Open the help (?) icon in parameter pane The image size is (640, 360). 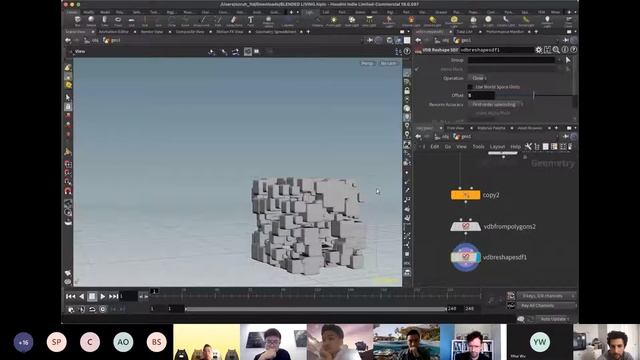coord(573,50)
